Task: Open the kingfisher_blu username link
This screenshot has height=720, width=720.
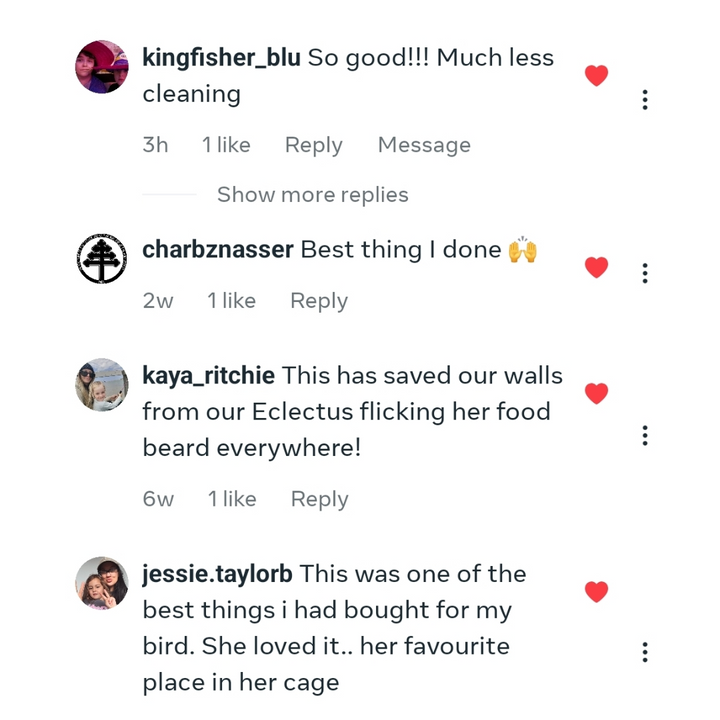Action: point(221,58)
